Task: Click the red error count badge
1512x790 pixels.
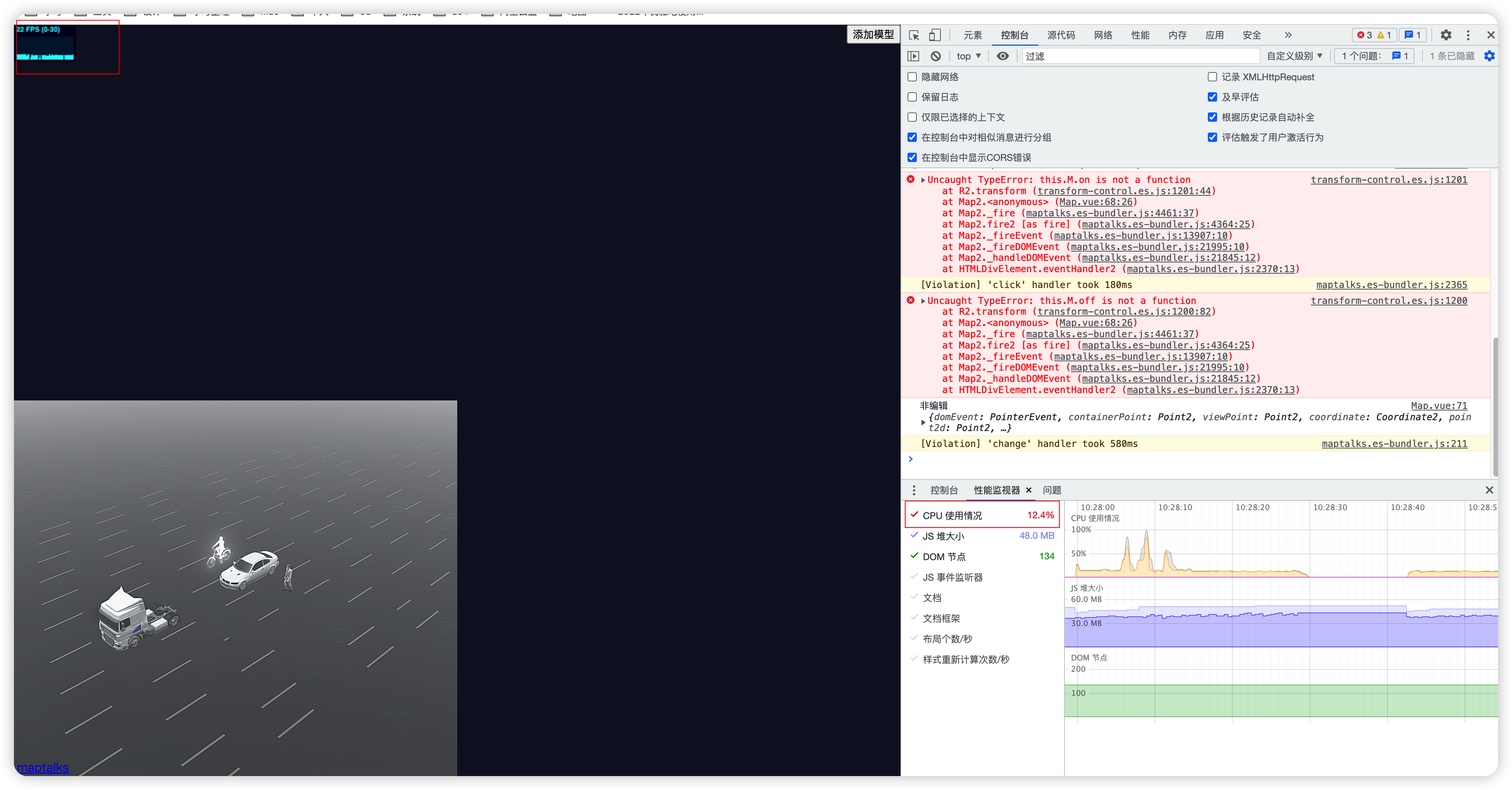Action: coord(1367,35)
